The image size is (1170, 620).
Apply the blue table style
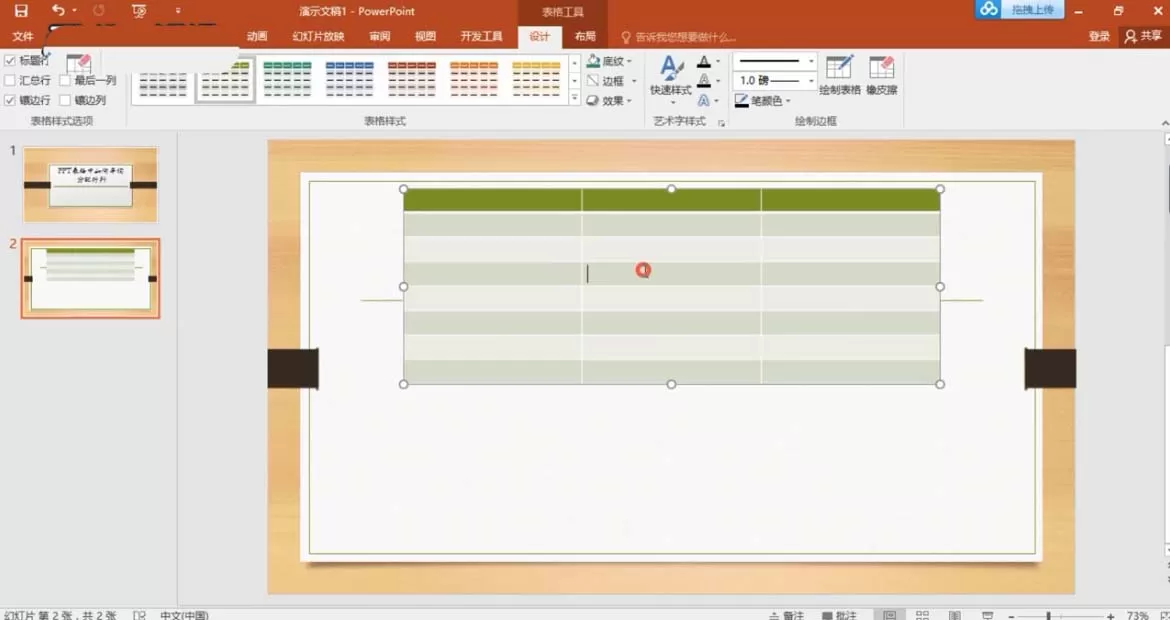tap(349, 80)
